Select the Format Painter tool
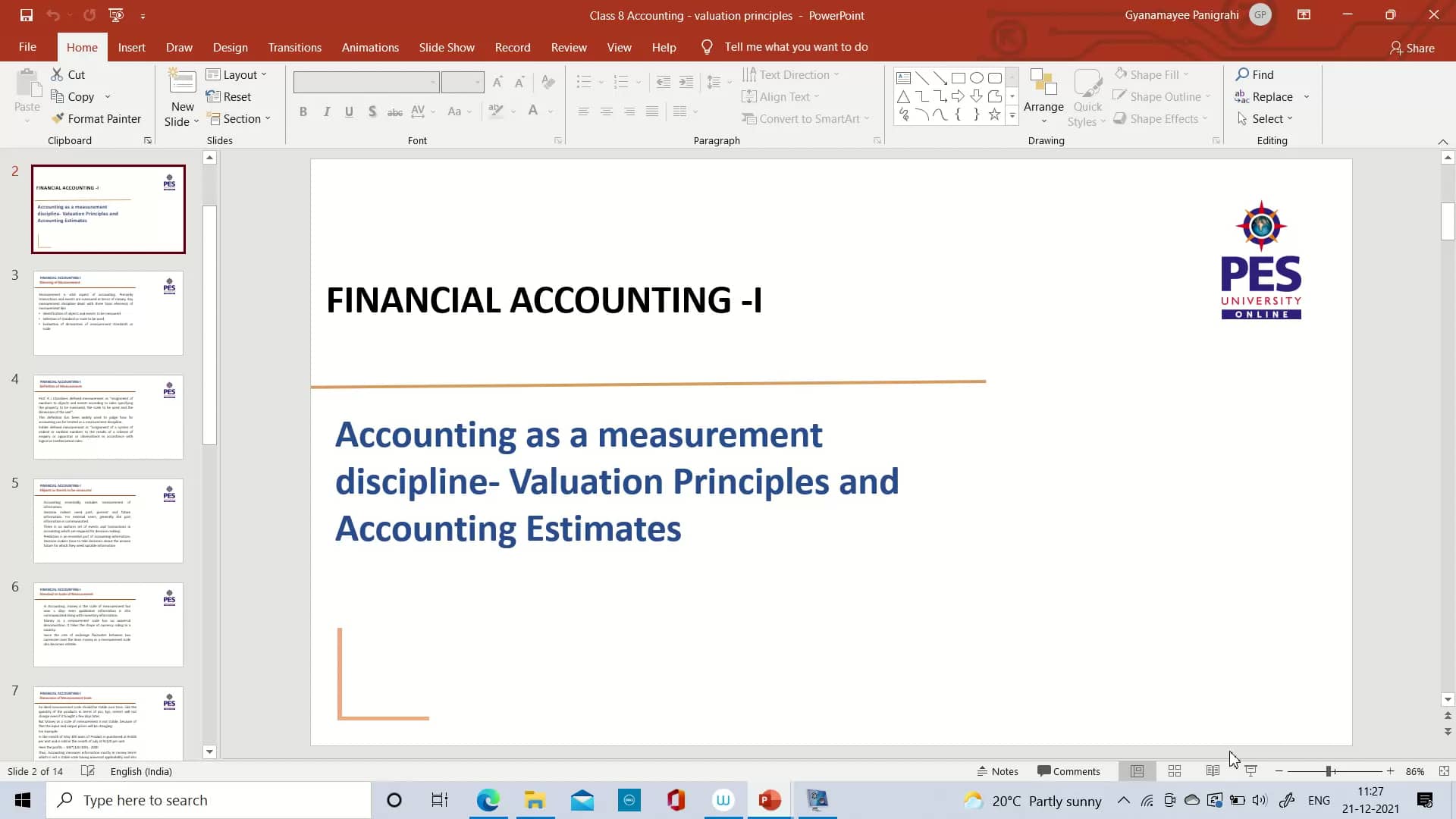 pyautogui.click(x=96, y=118)
